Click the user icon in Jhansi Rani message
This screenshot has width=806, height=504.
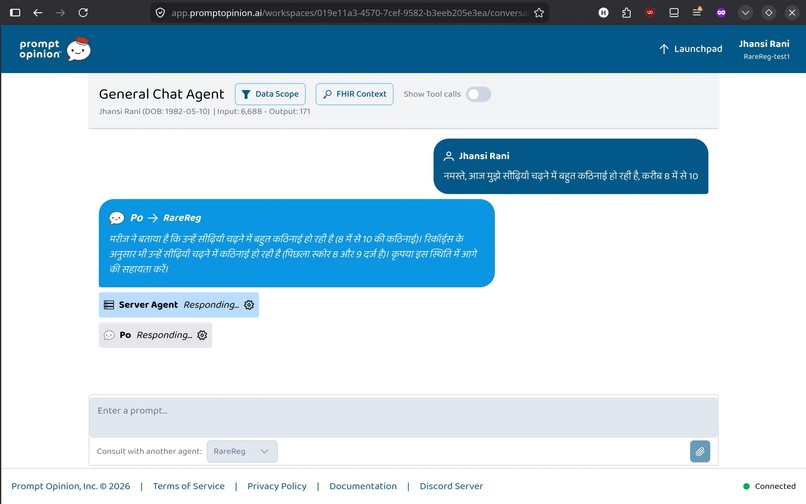(448, 156)
